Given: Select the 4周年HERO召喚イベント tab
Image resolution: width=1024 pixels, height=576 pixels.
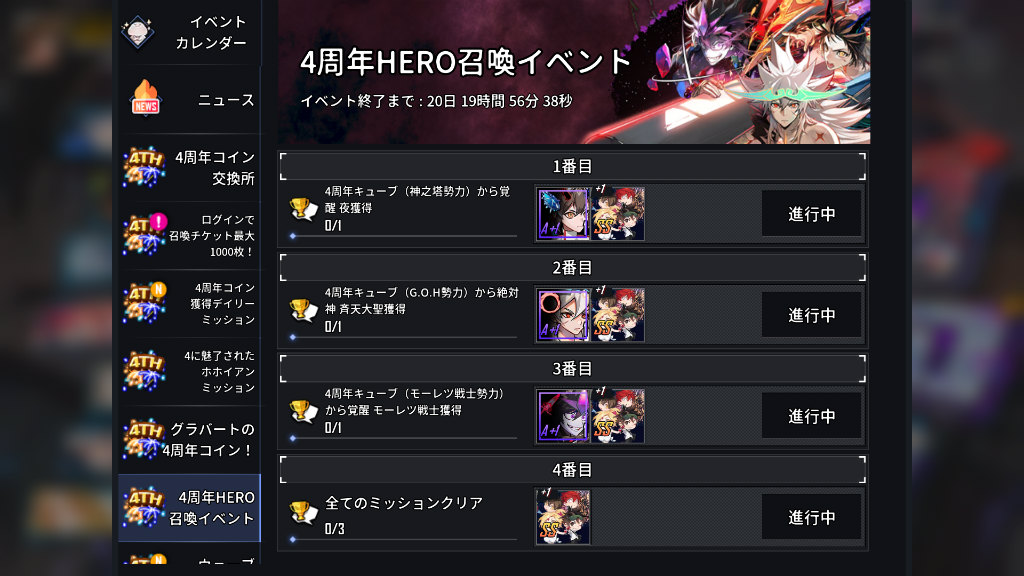Looking at the screenshot, I should 189,507.
